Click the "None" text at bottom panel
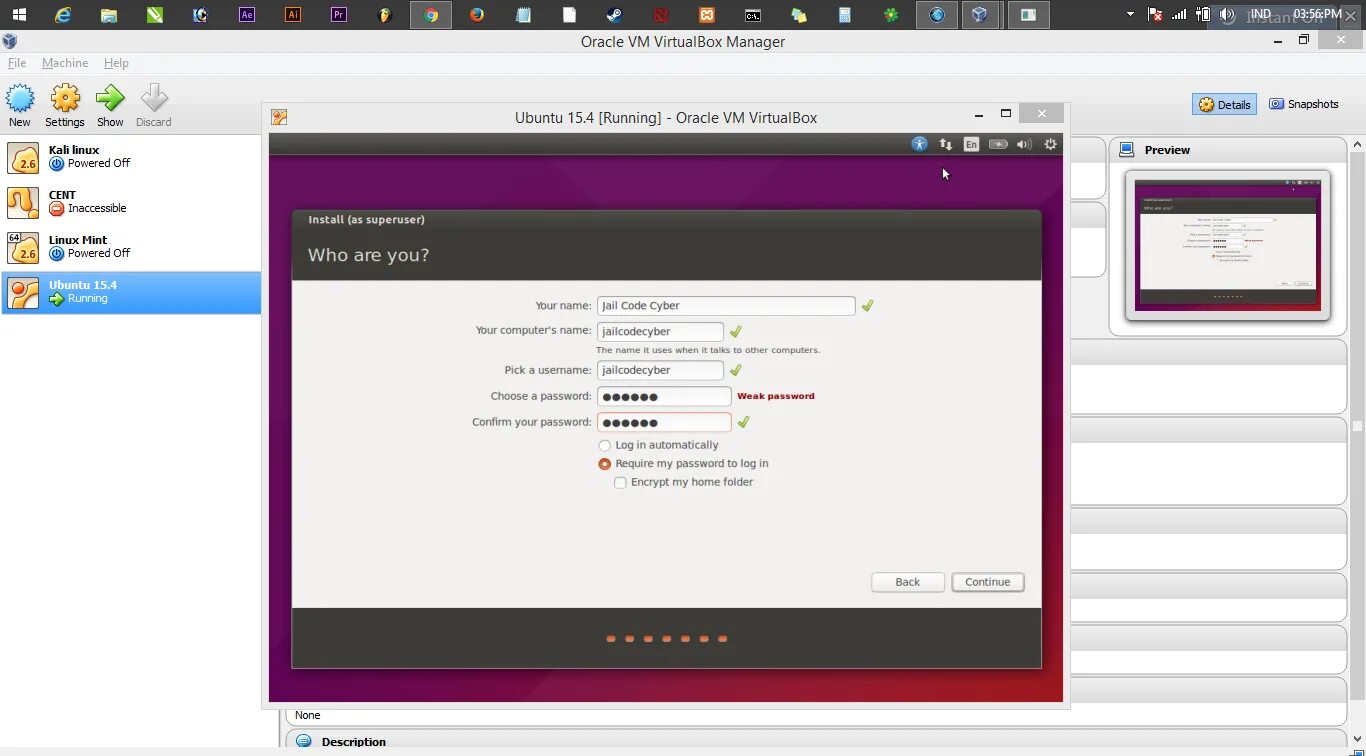 pyautogui.click(x=308, y=716)
